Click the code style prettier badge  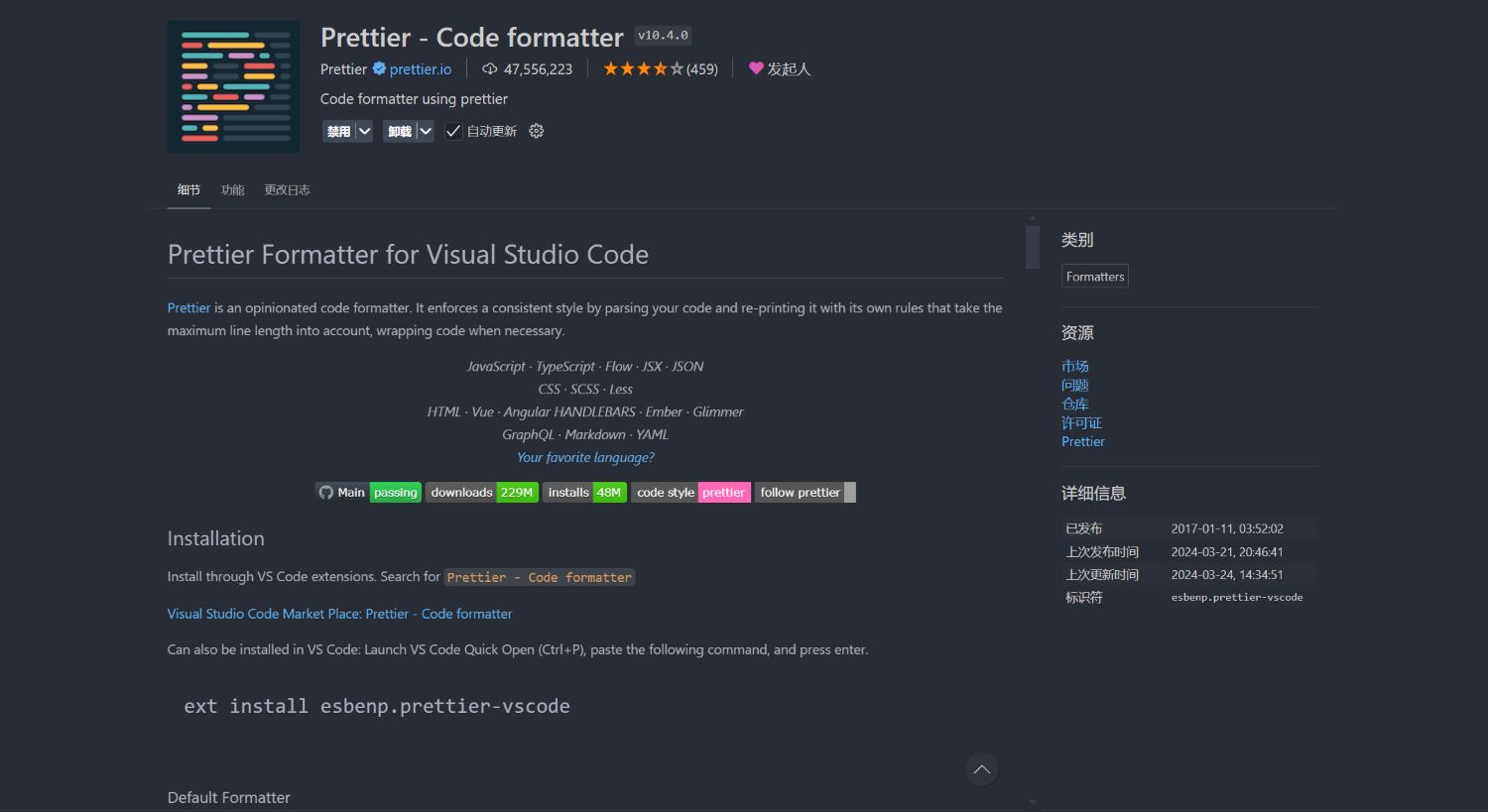tap(690, 492)
